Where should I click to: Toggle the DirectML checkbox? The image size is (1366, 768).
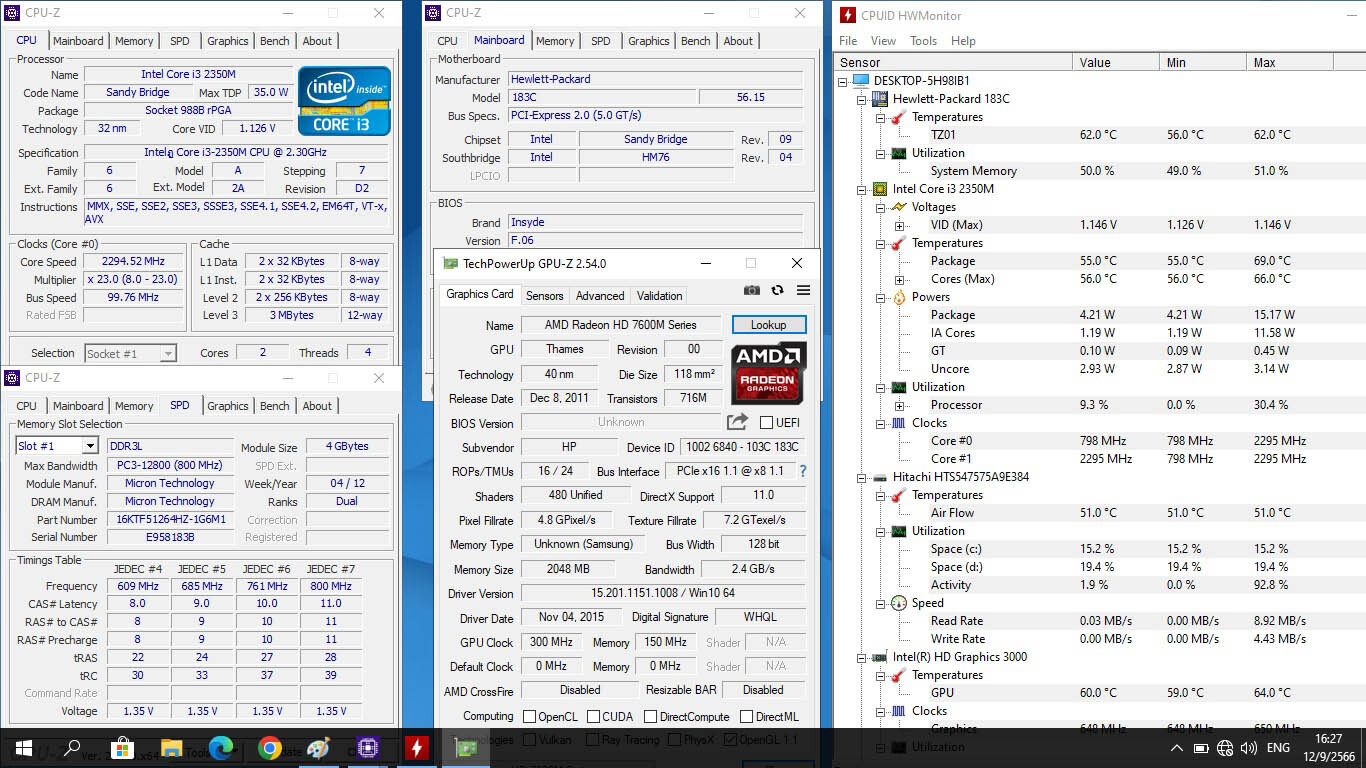pos(747,716)
